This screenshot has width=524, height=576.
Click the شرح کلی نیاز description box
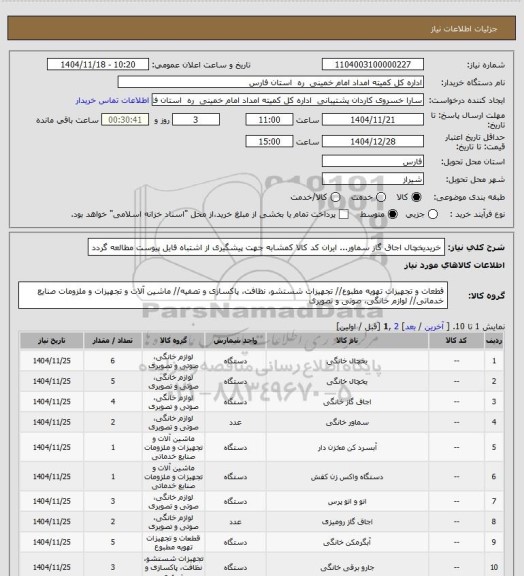tap(266, 247)
